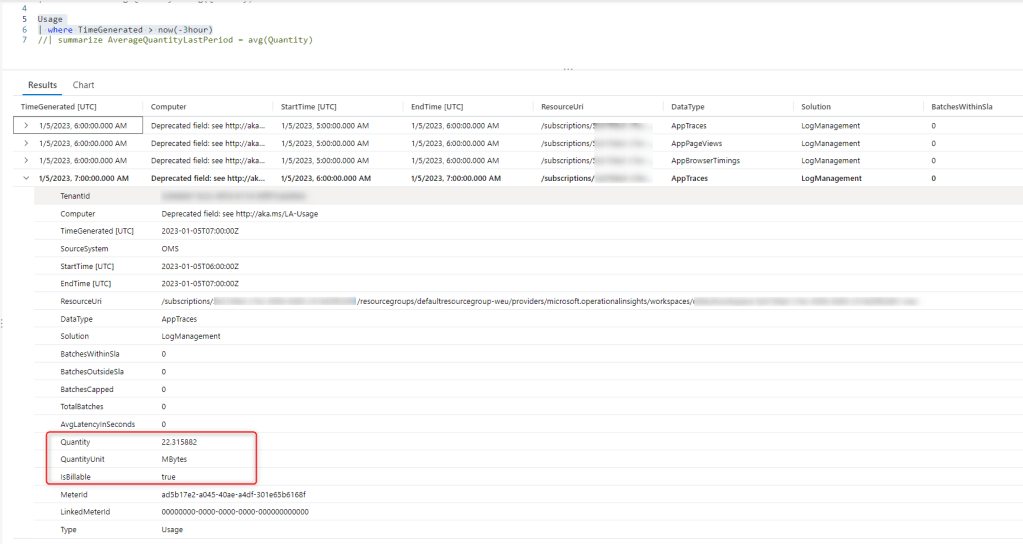Viewport: 1023px width, 544px height.
Task: Select the MBytes QuantityUnit value
Action: (174, 459)
